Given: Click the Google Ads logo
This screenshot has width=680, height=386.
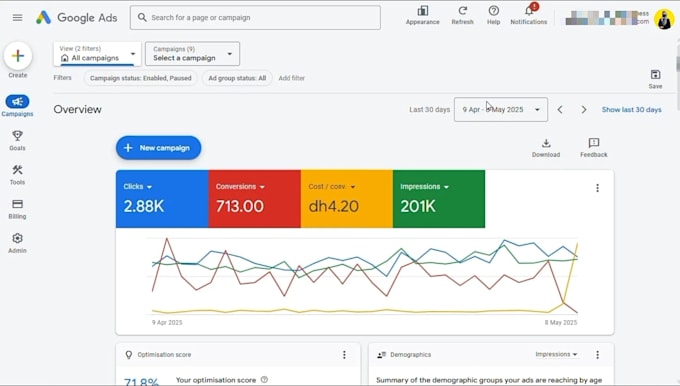Looking at the screenshot, I should pos(76,17).
